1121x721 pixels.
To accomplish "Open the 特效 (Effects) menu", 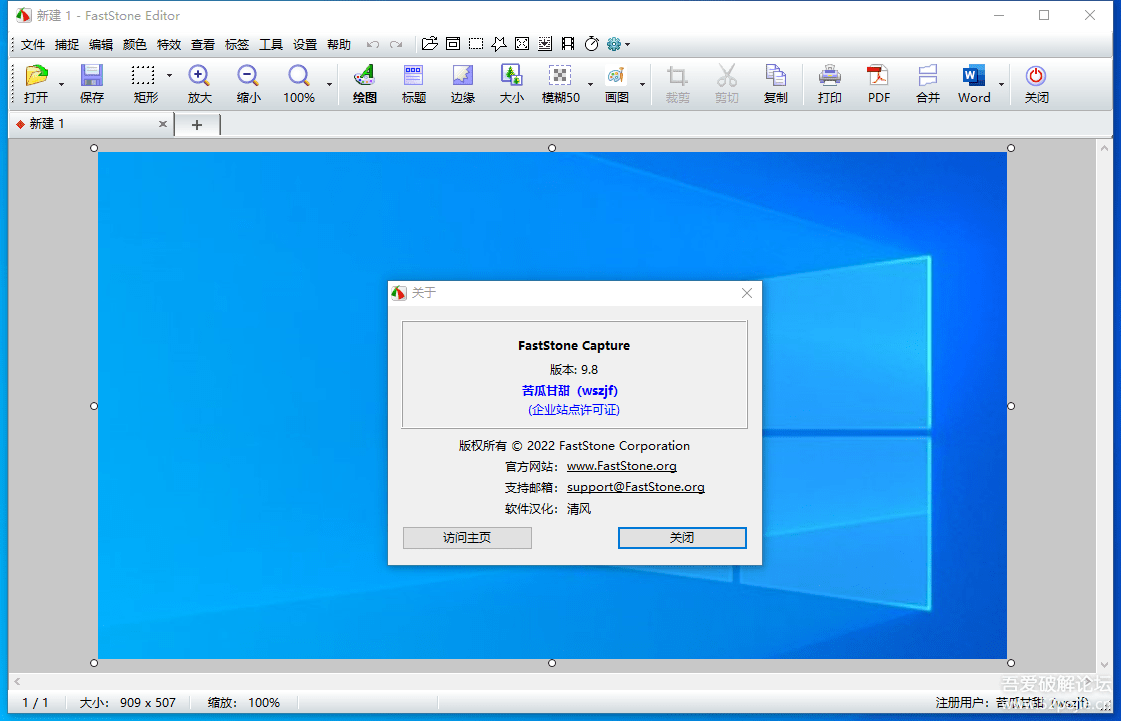I will pos(169,45).
